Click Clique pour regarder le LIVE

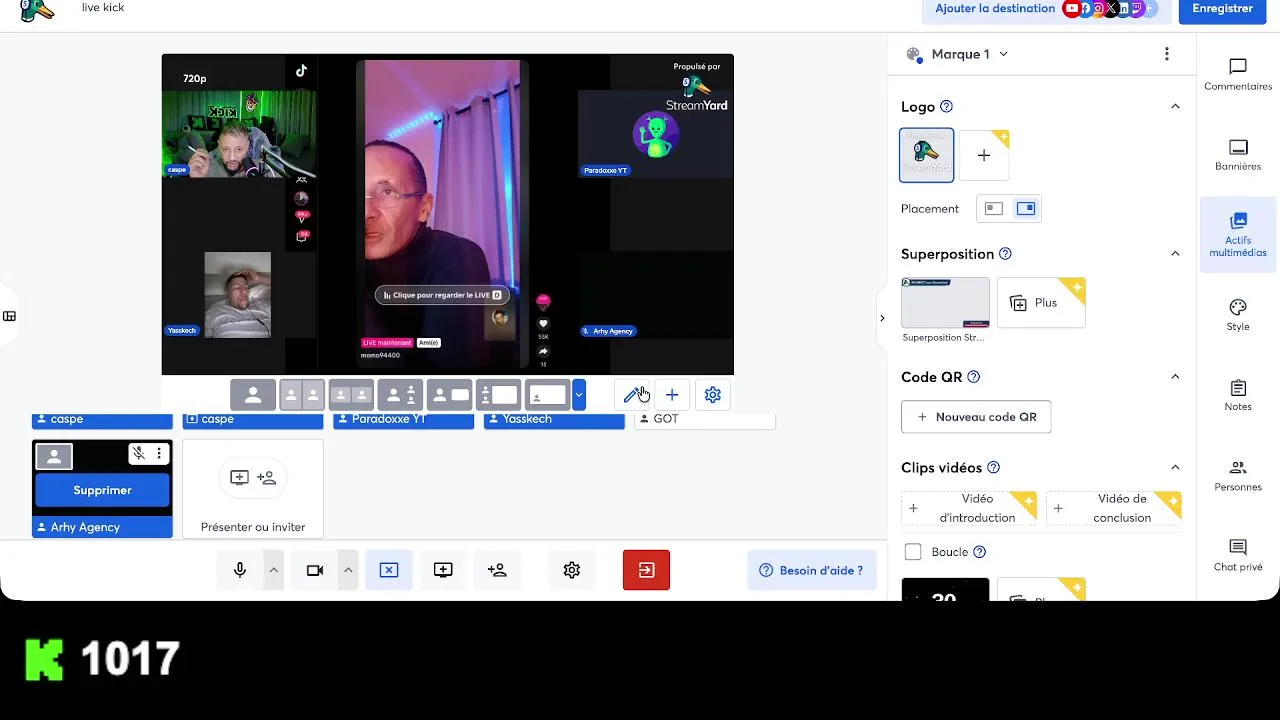coord(441,295)
